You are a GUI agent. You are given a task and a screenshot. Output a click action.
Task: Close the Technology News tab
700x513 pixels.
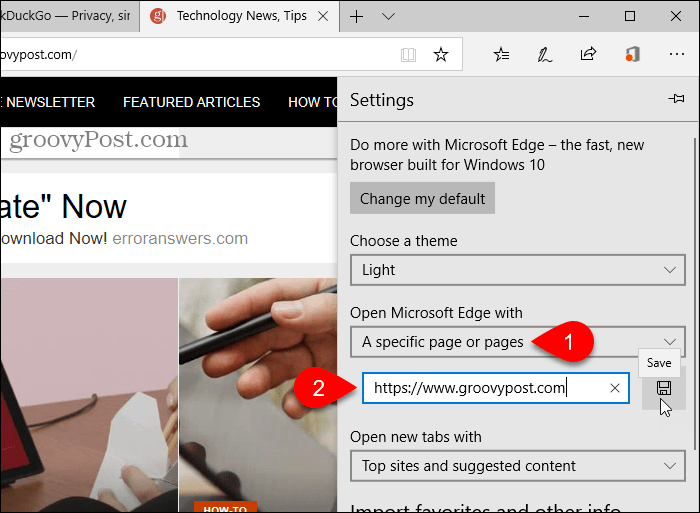point(323,17)
